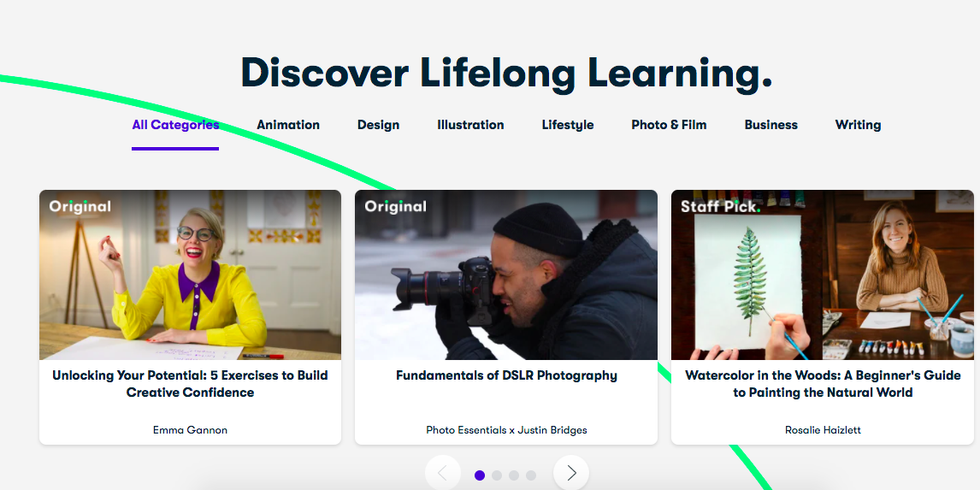Go to the third carousel page dot
Viewport: 980px width, 490px height.
[x=514, y=476]
